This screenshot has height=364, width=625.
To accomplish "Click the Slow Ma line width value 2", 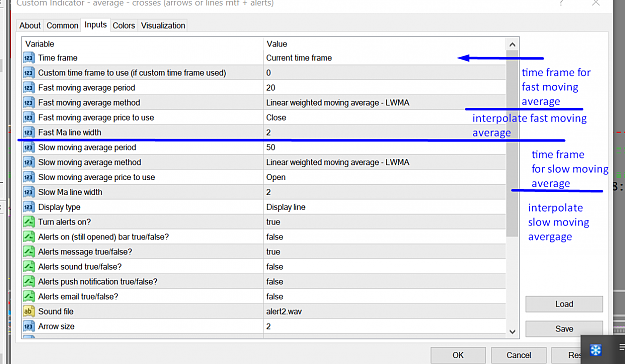I will point(268,192).
